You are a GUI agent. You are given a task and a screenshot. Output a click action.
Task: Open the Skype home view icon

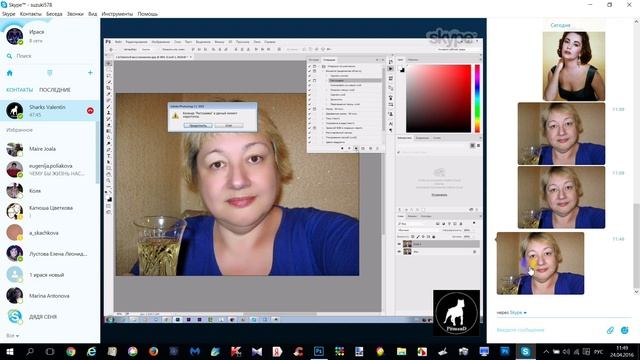point(10,73)
